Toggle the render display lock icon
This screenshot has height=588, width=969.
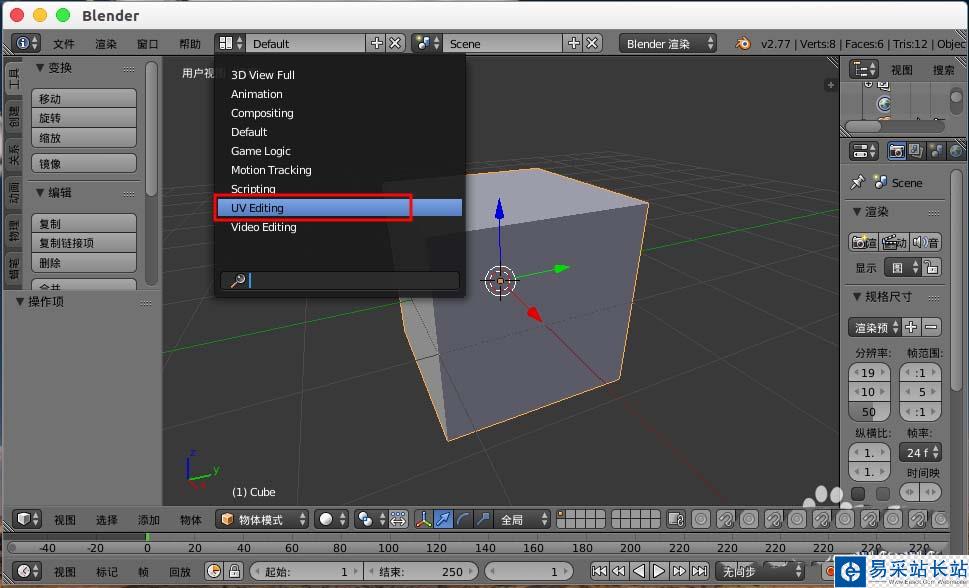click(932, 268)
